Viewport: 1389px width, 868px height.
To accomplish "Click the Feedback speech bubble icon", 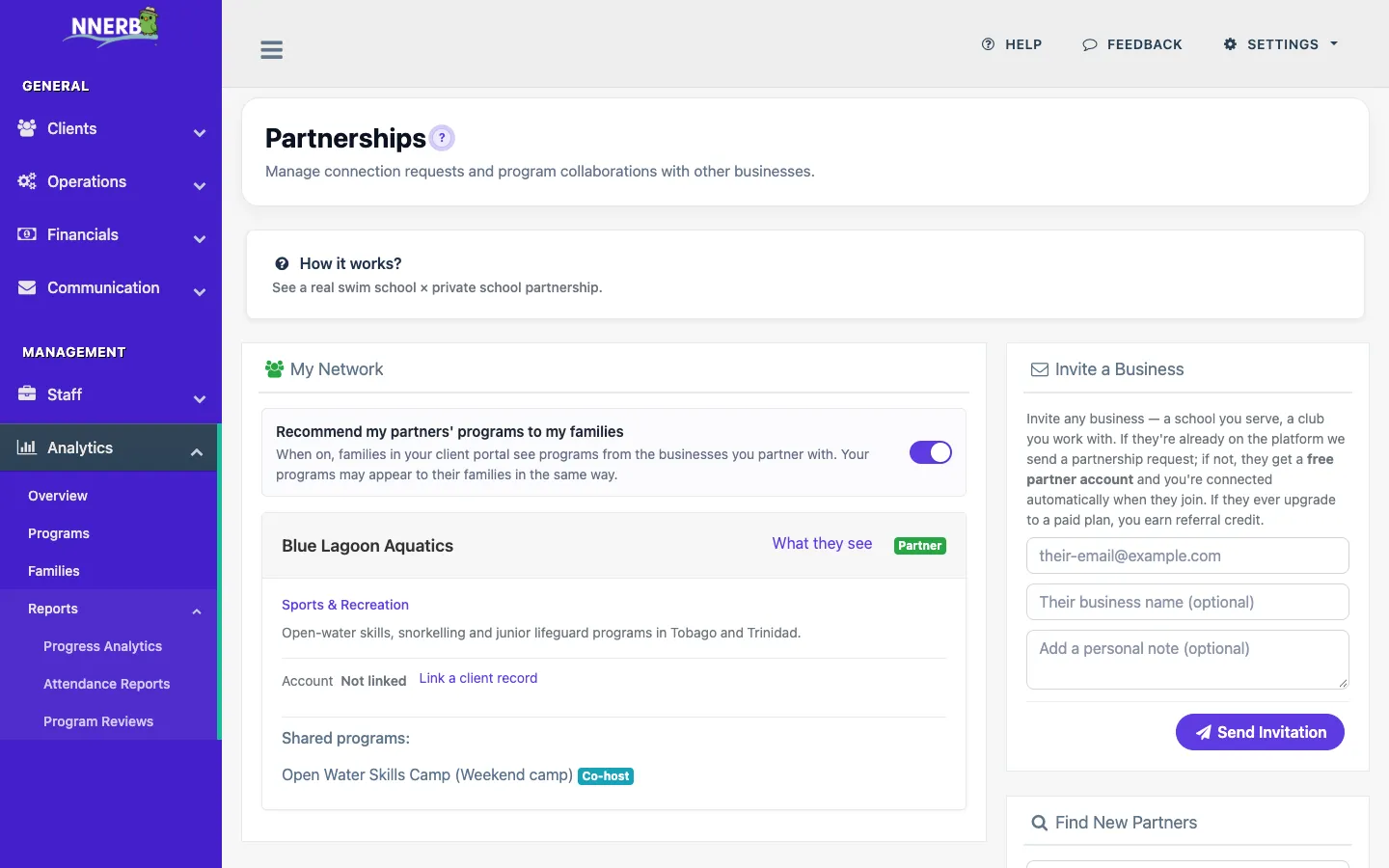I will tap(1090, 44).
